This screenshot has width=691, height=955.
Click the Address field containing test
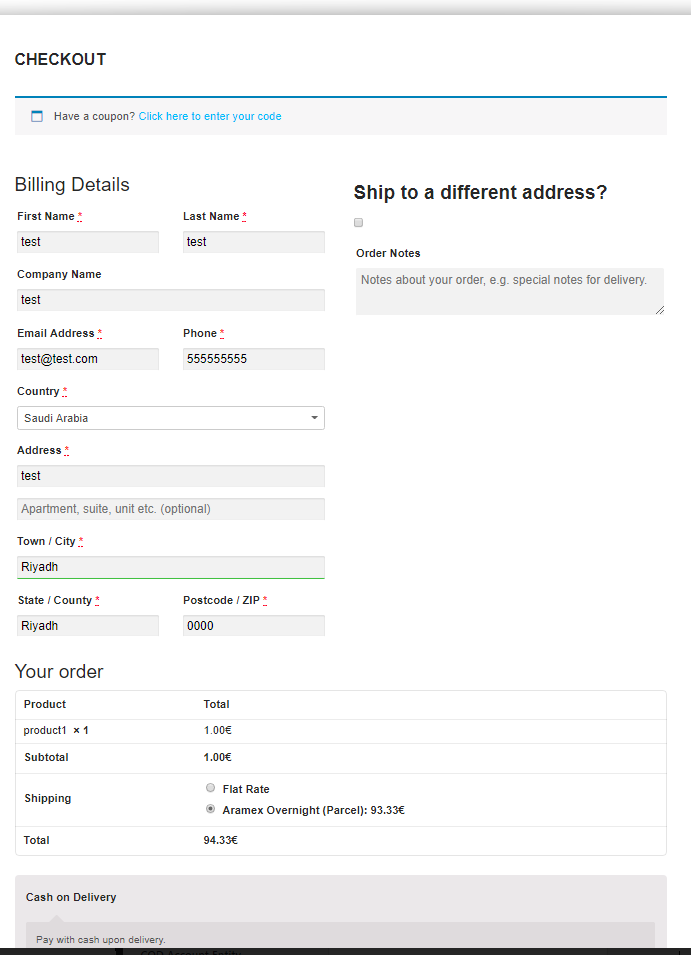[x=170, y=476]
